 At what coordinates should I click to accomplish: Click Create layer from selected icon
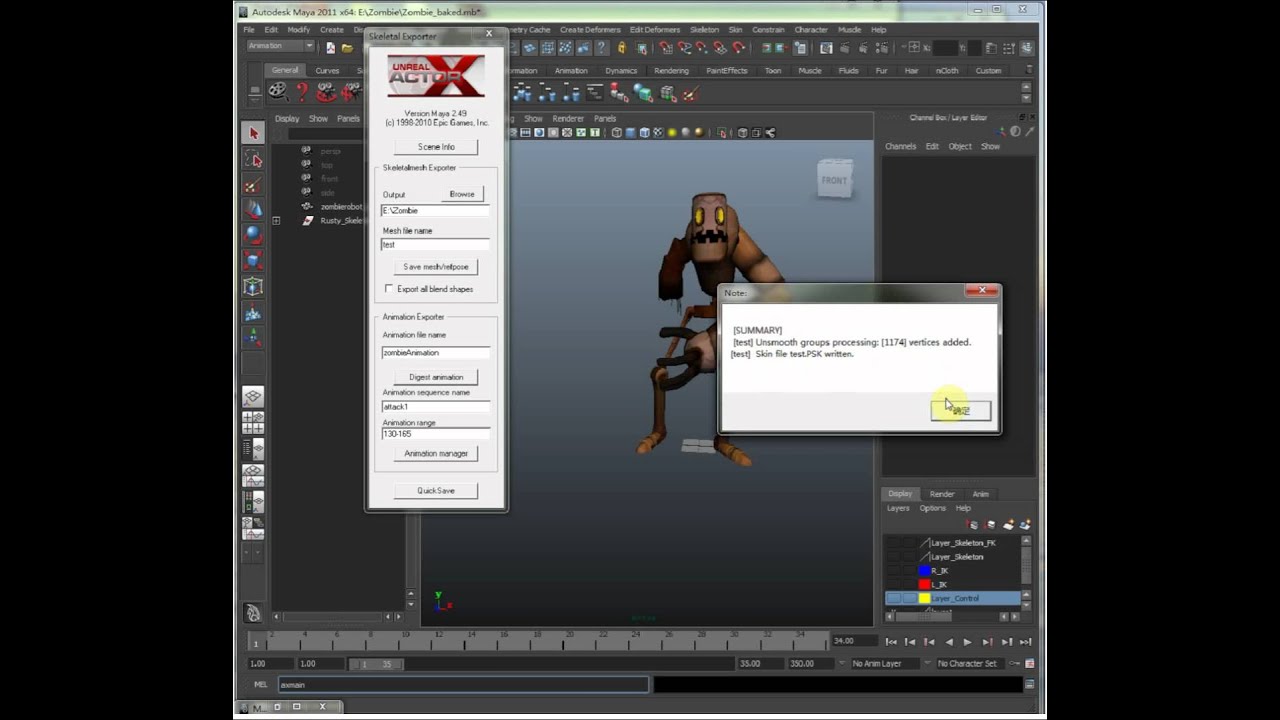click(1025, 524)
